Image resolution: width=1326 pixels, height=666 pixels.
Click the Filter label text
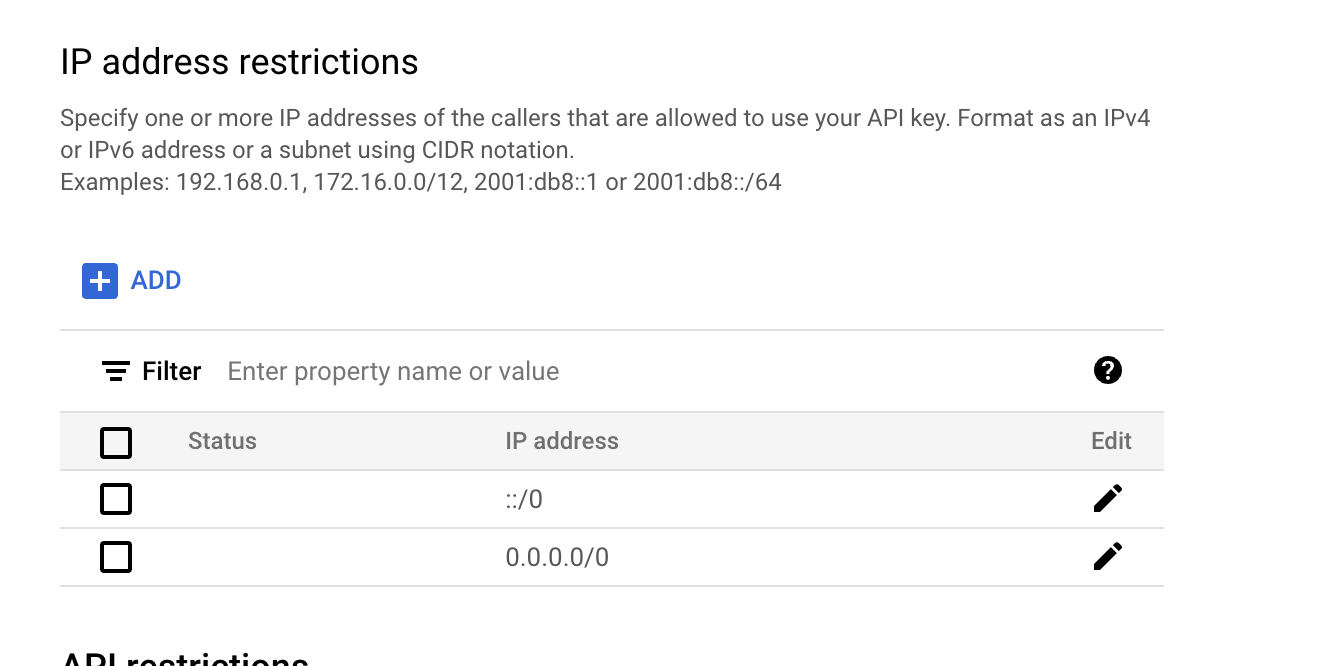172,372
